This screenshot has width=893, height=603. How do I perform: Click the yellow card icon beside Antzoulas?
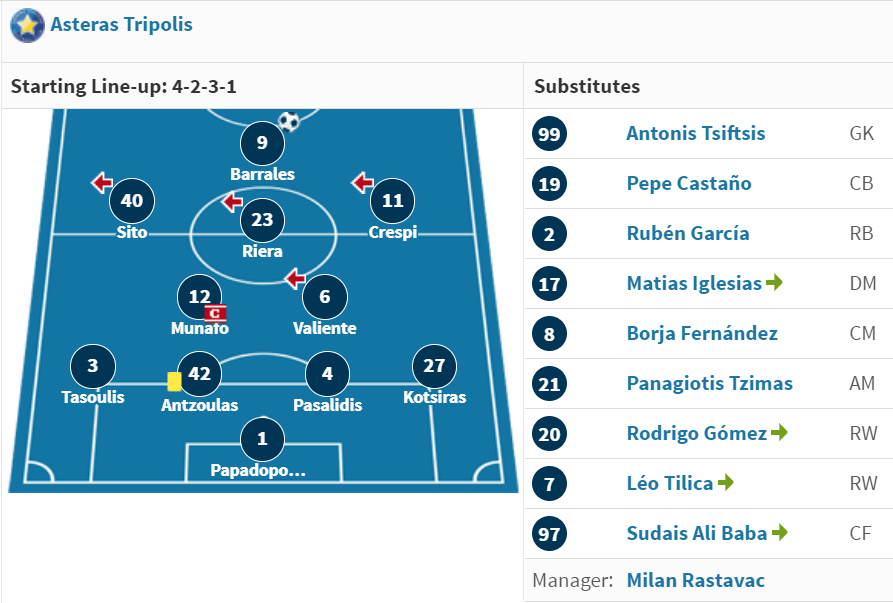tap(174, 382)
